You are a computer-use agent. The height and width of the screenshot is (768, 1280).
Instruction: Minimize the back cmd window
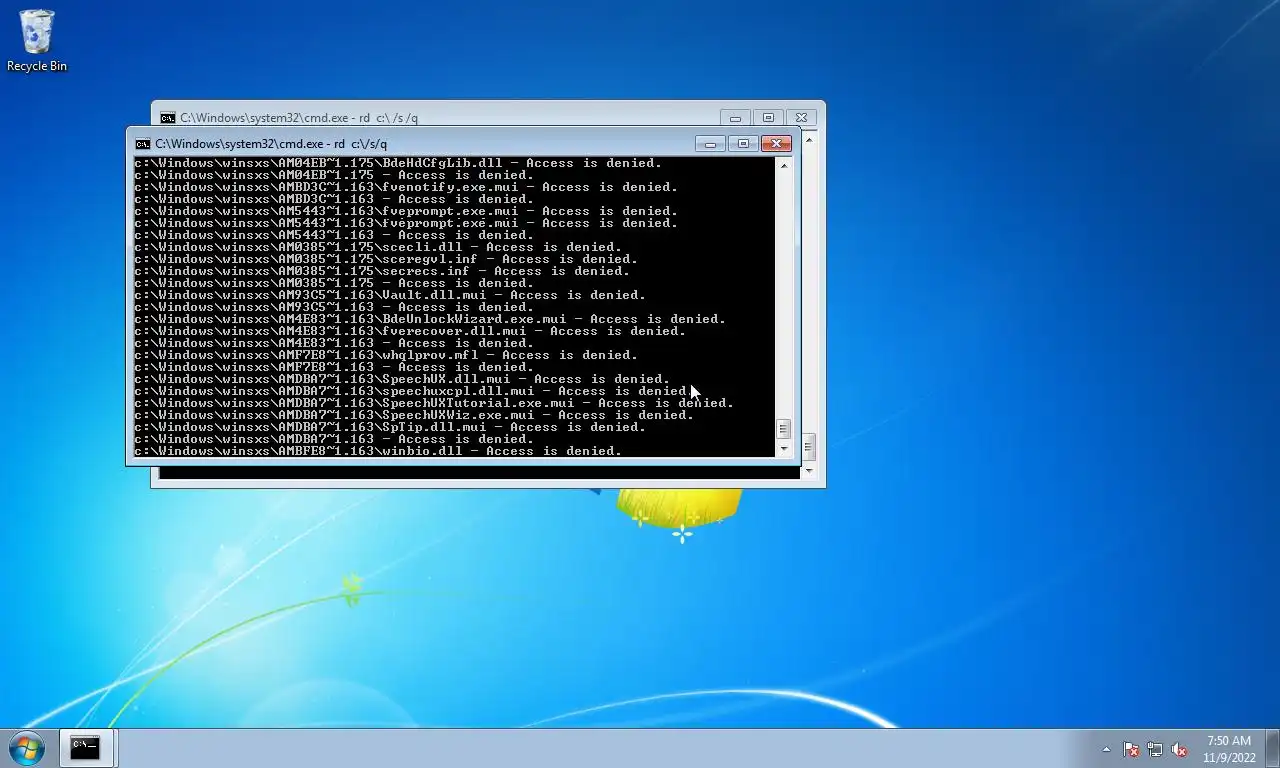[735, 118]
